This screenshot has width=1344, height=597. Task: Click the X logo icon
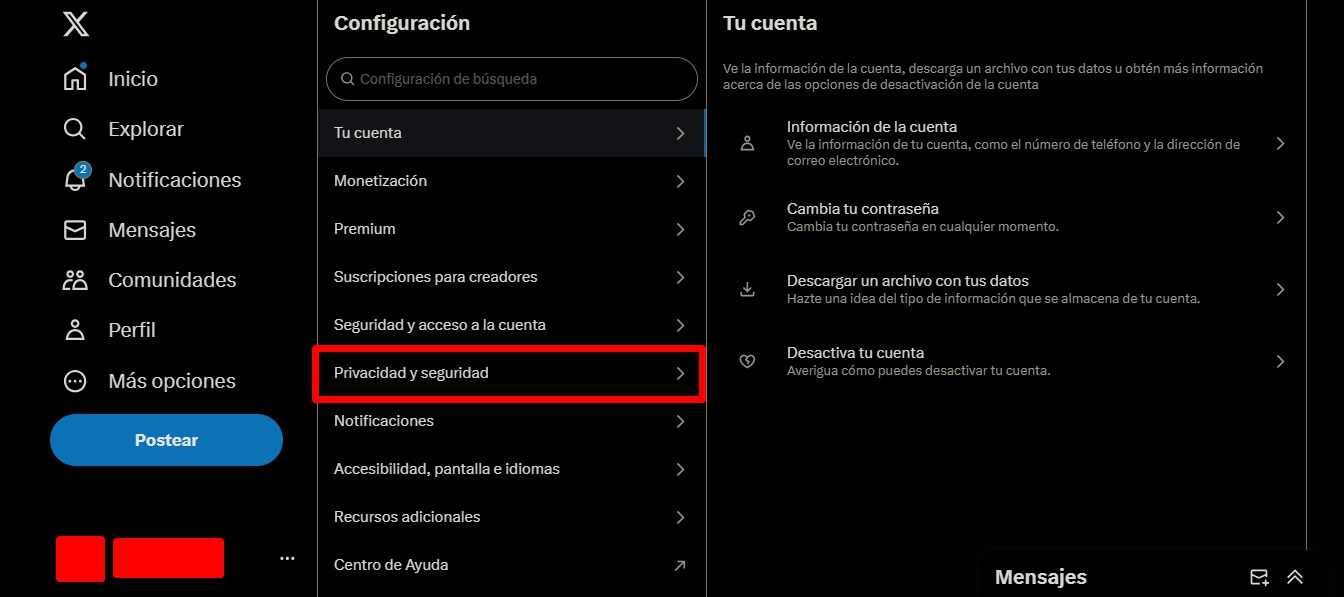click(76, 23)
